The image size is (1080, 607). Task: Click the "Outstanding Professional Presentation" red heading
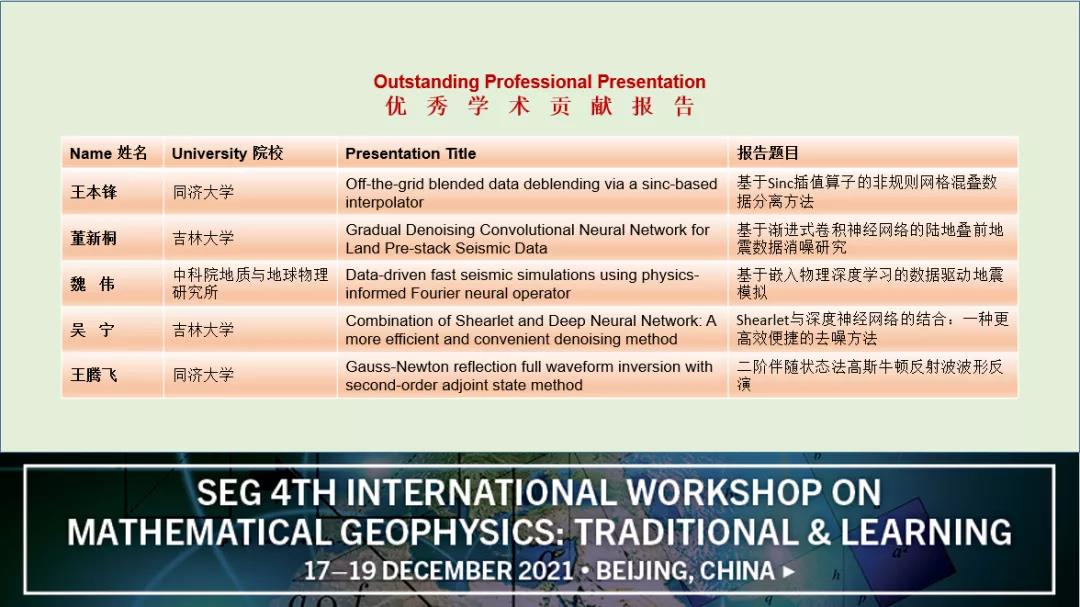pyautogui.click(x=539, y=82)
